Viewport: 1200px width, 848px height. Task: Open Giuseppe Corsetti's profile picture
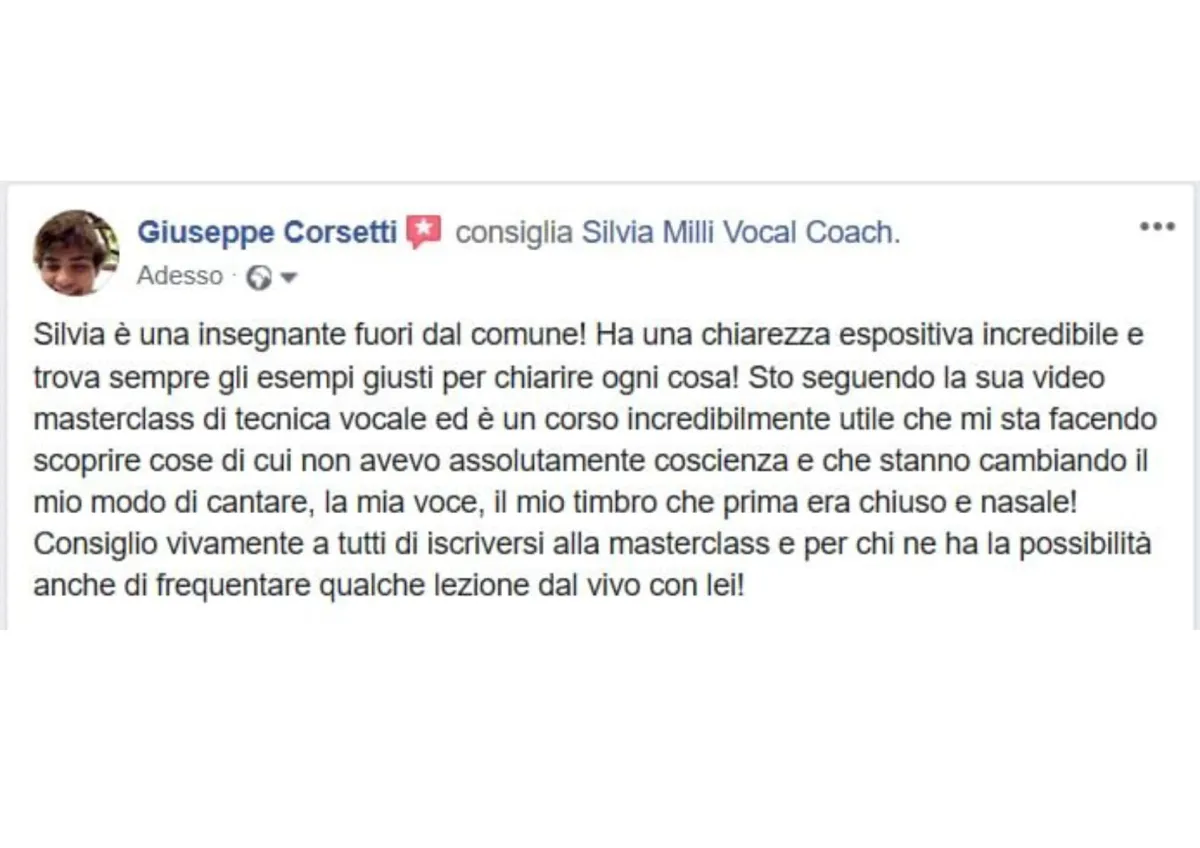point(76,253)
